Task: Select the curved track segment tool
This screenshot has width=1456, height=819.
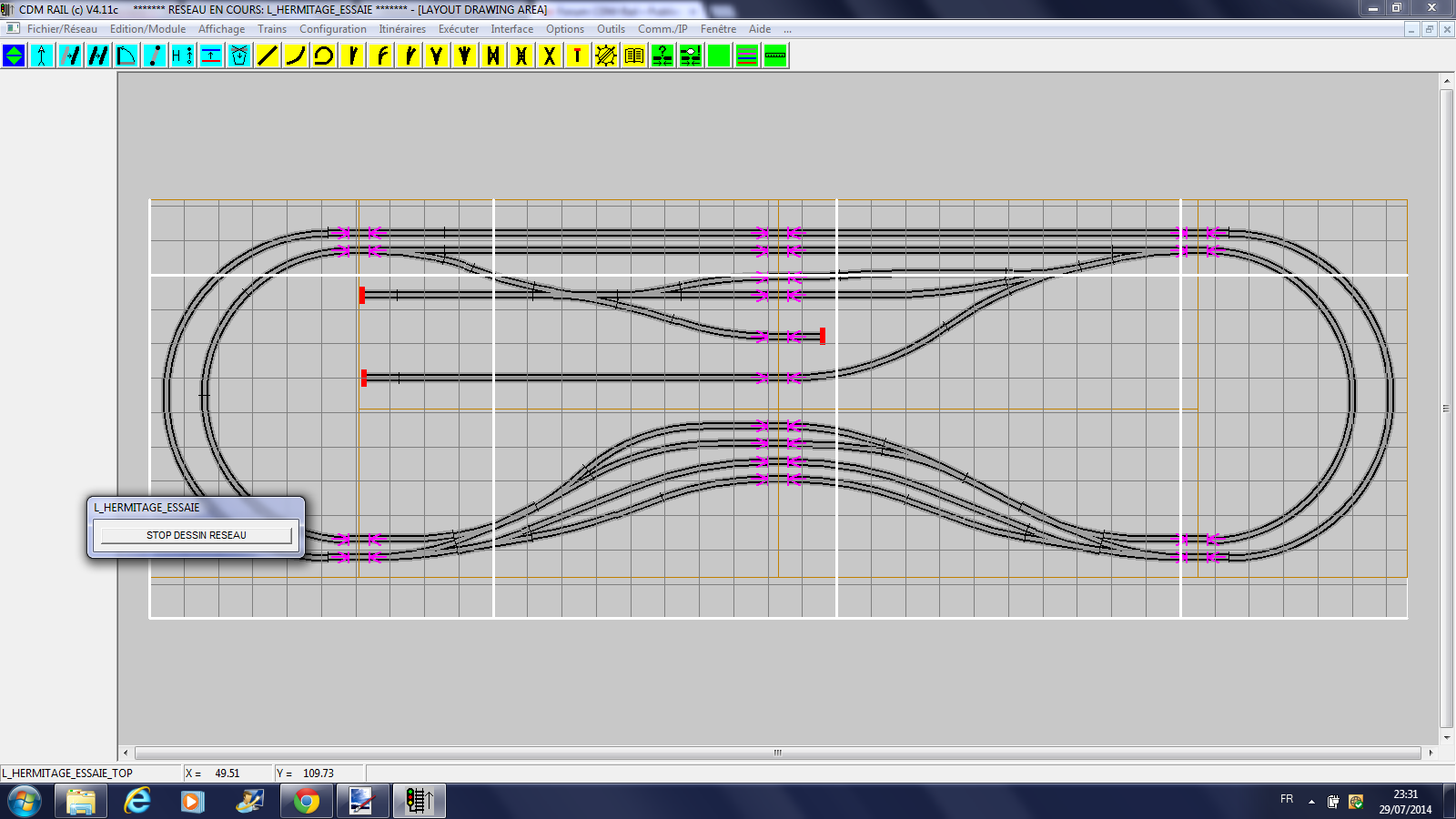Action: (x=296, y=56)
